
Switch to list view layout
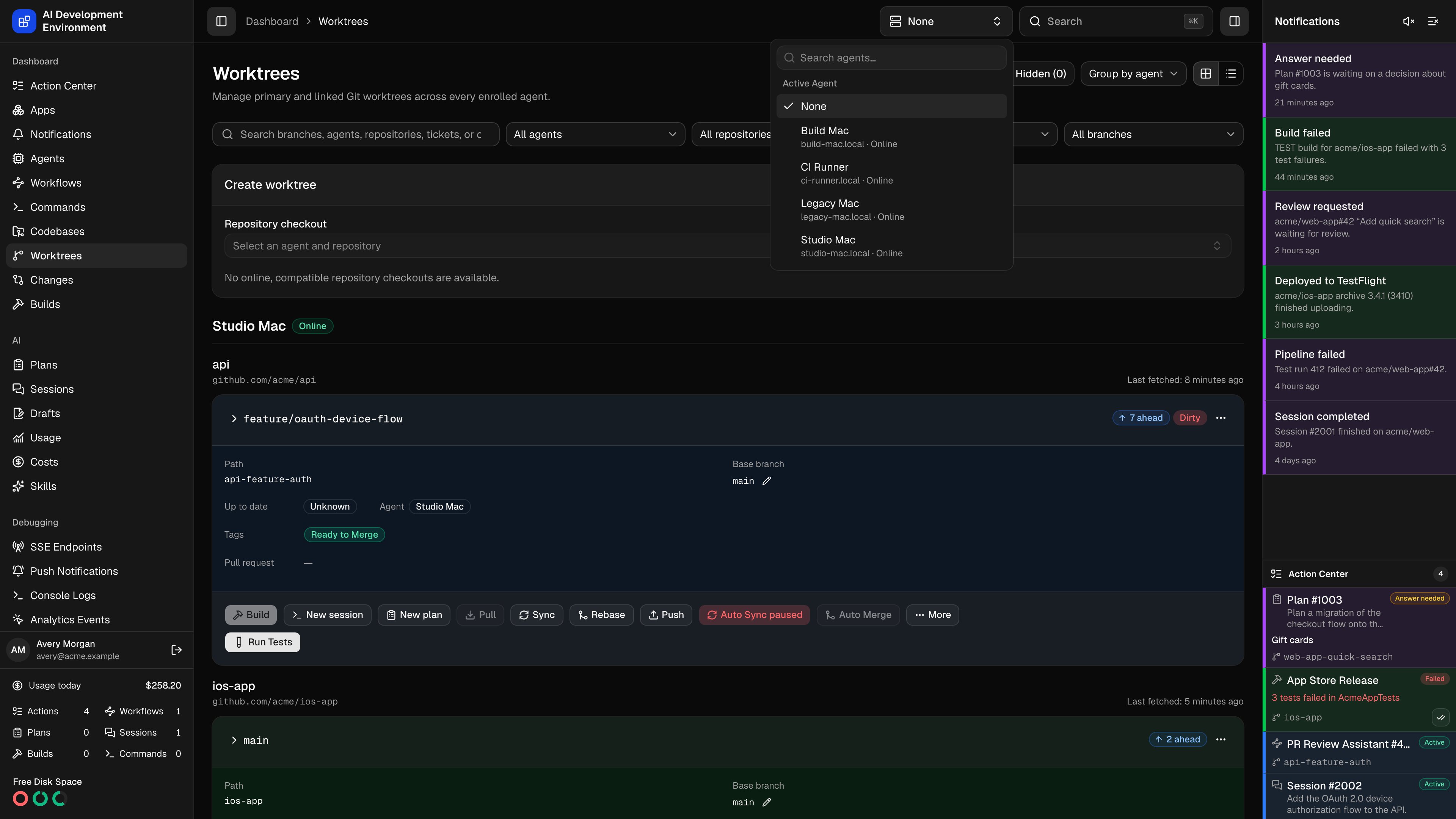pos(1230,74)
